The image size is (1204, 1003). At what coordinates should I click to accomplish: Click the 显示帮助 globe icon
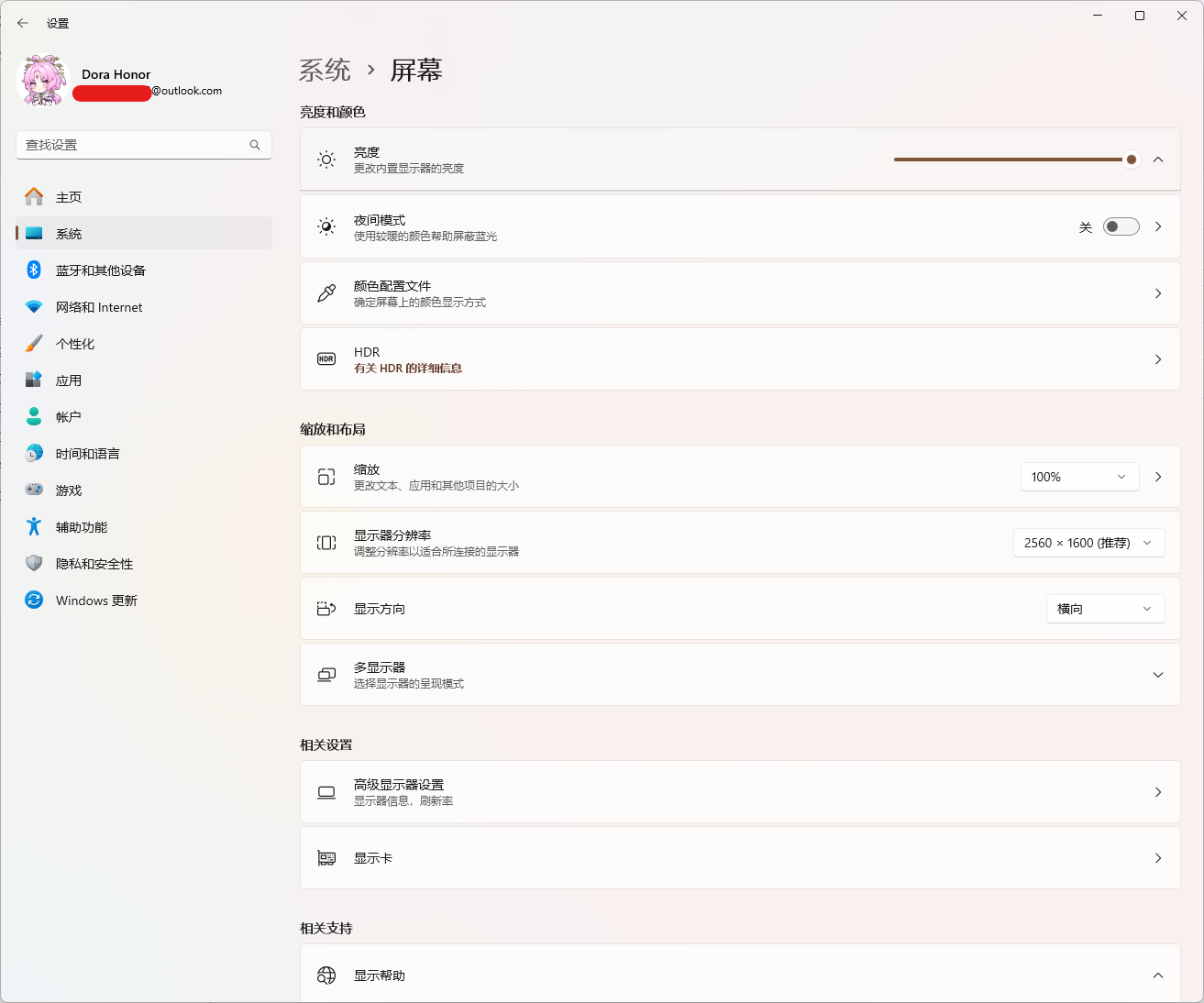[326, 975]
